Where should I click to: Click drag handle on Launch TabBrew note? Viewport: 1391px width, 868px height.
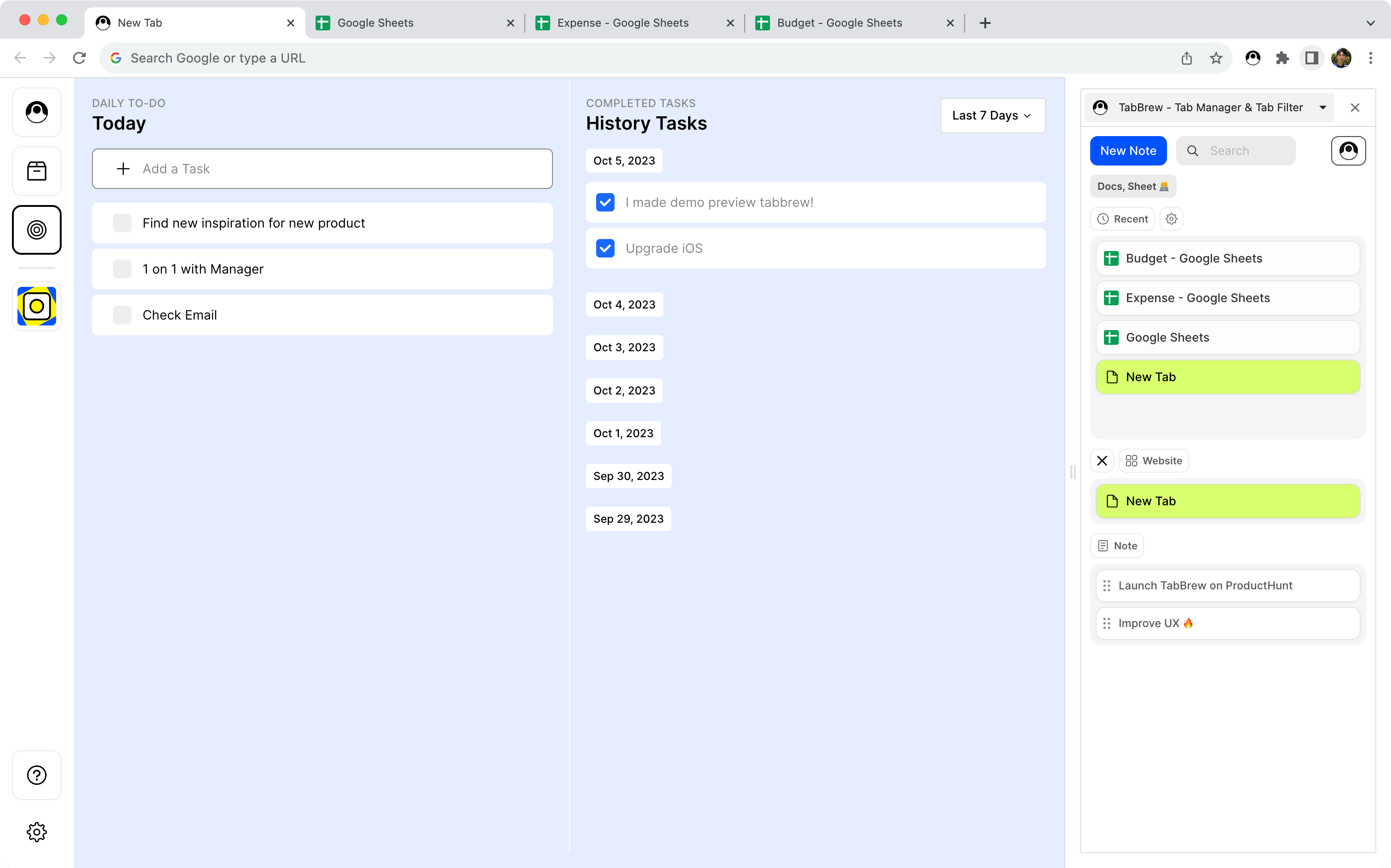pos(1106,586)
